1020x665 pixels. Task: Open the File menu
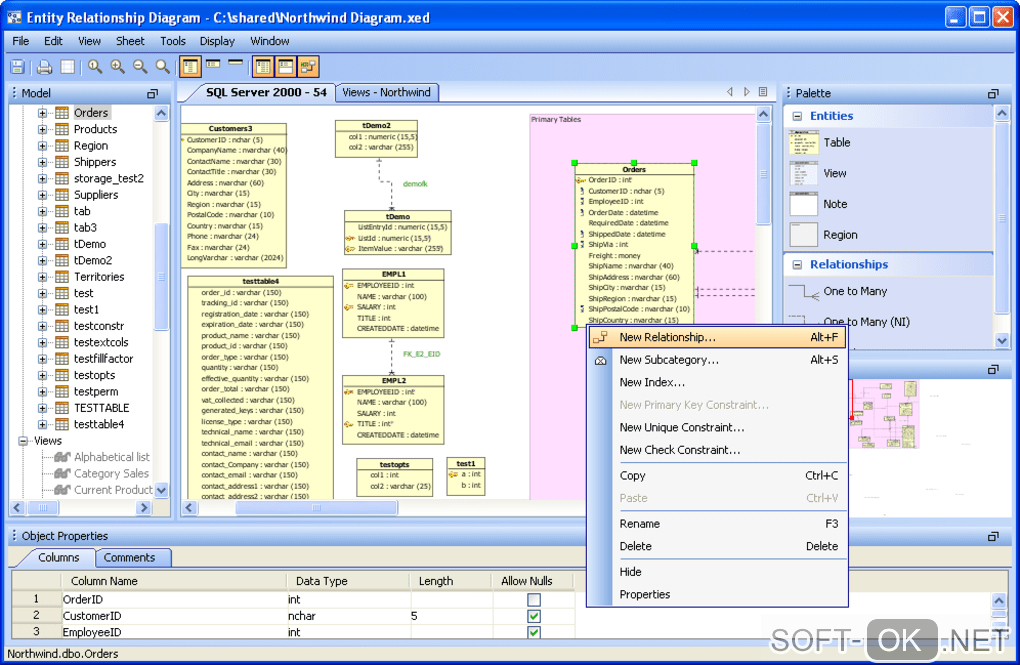(x=21, y=41)
